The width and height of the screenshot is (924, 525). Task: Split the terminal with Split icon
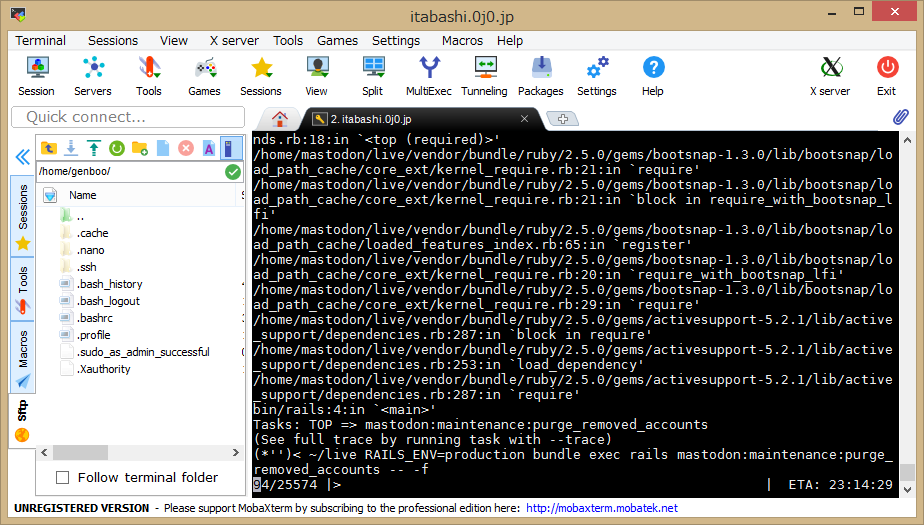[x=372, y=76]
